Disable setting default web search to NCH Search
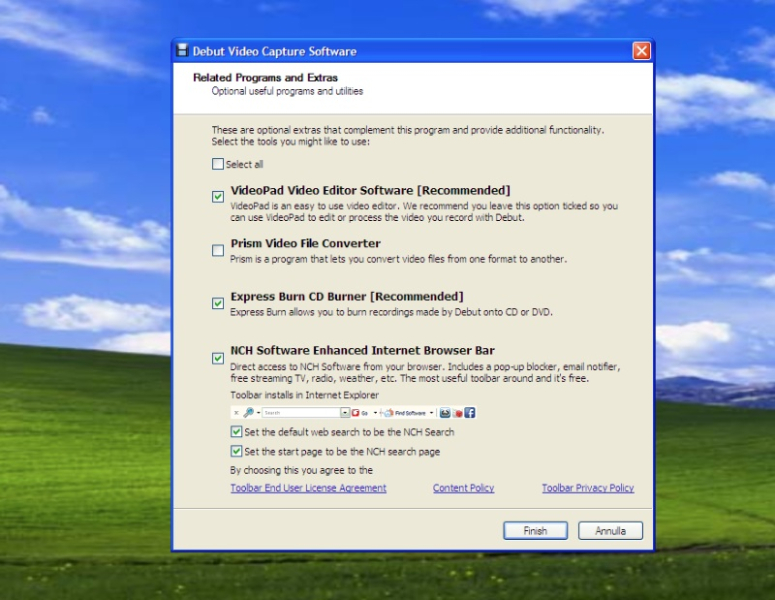 point(236,432)
